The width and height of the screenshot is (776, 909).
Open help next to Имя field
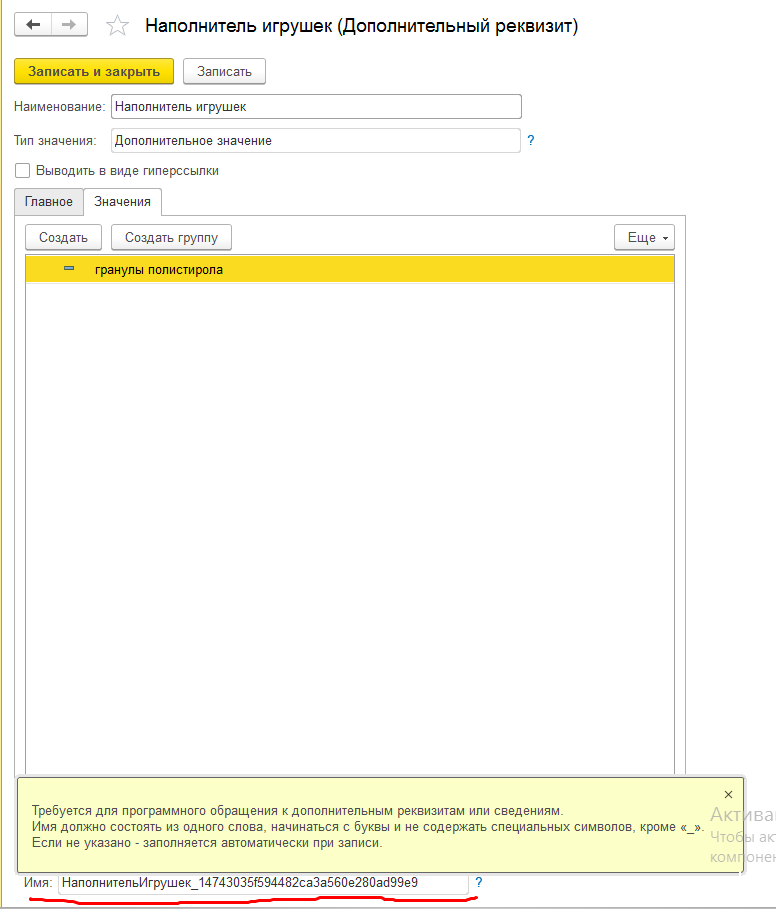pos(479,882)
